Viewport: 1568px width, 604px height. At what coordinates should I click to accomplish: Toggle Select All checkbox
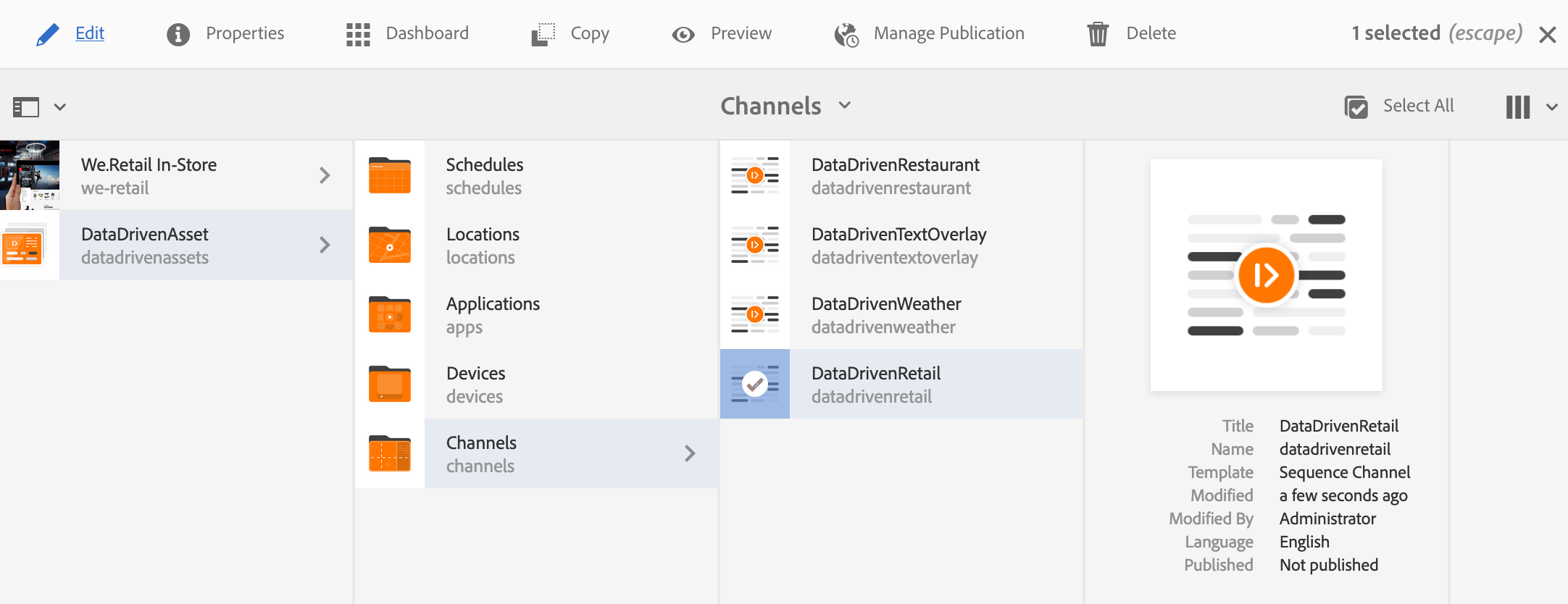click(x=1356, y=106)
